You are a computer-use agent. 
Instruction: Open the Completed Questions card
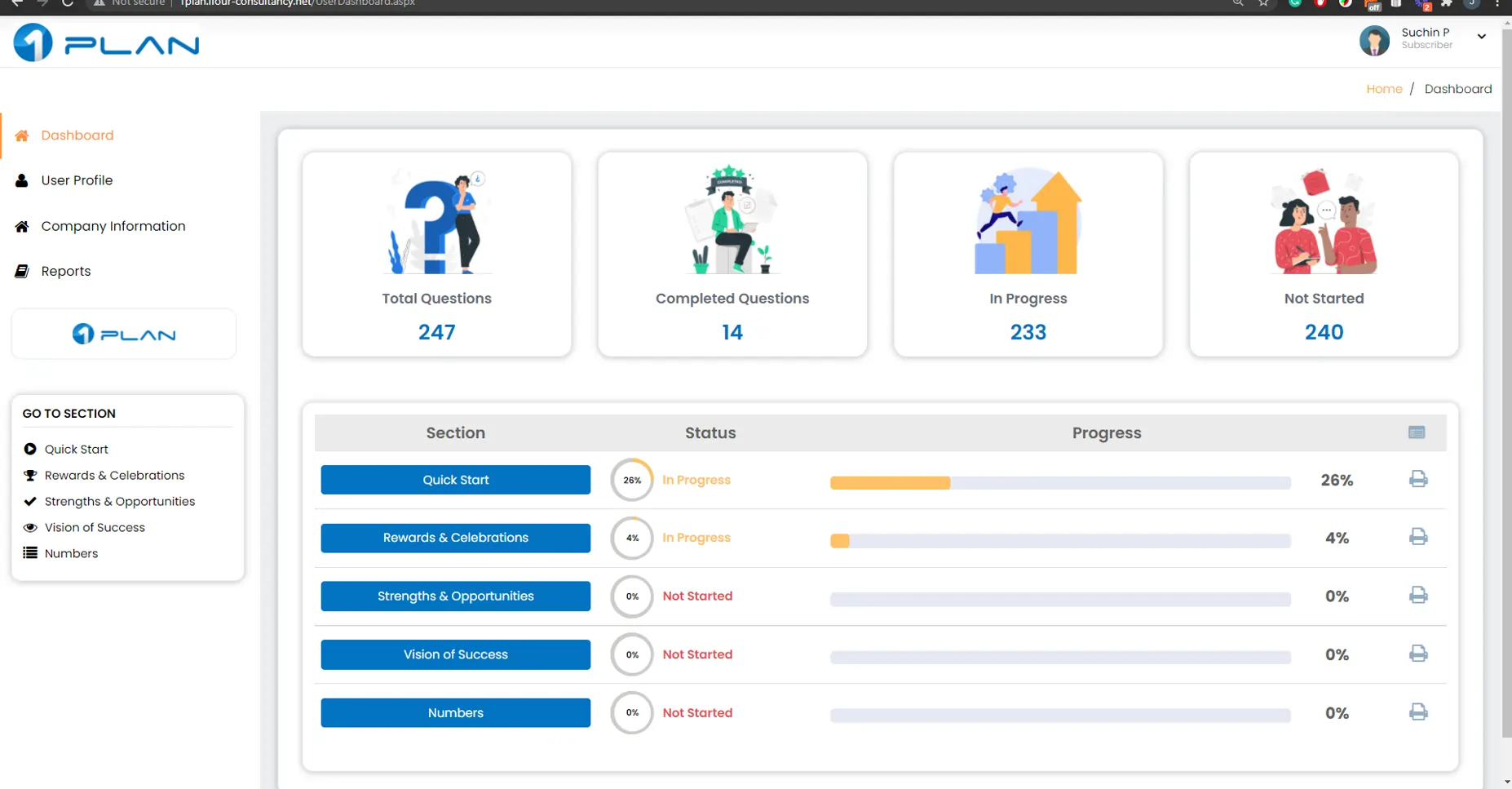coord(732,254)
